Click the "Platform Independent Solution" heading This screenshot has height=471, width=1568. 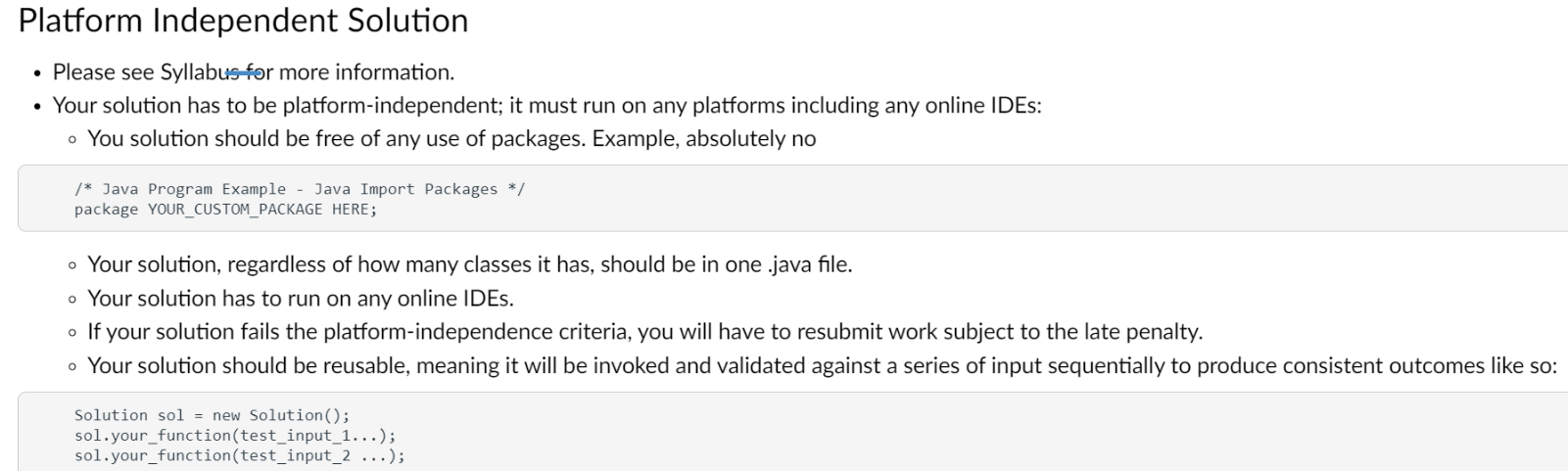243,21
